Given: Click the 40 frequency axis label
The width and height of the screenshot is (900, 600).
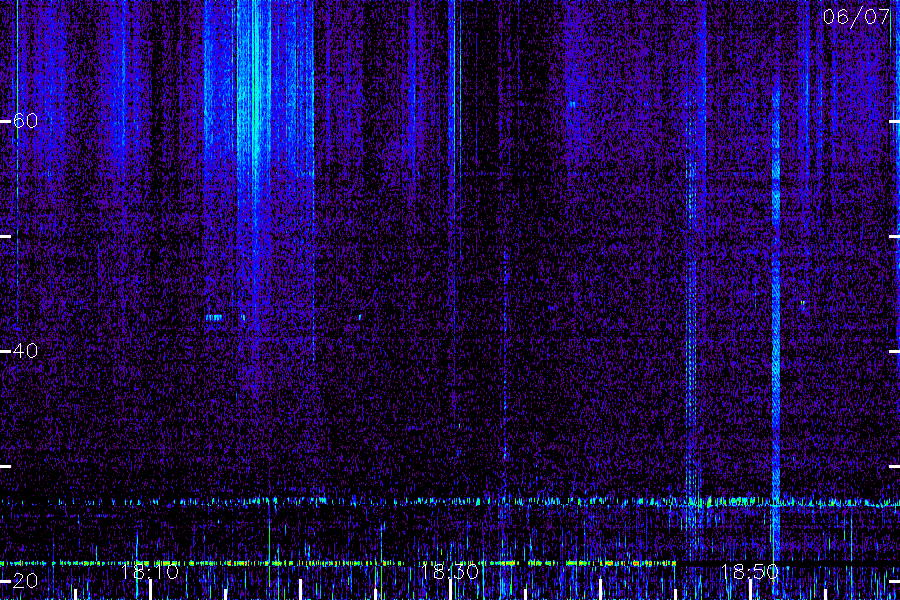Looking at the screenshot, I should 25,350.
